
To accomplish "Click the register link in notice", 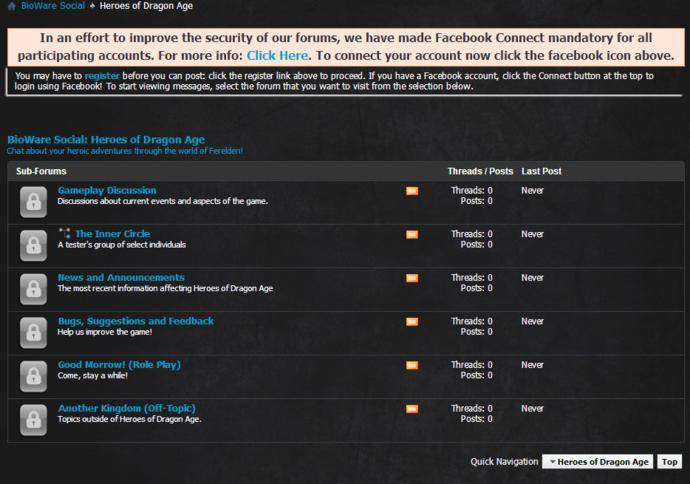I will pos(102,76).
